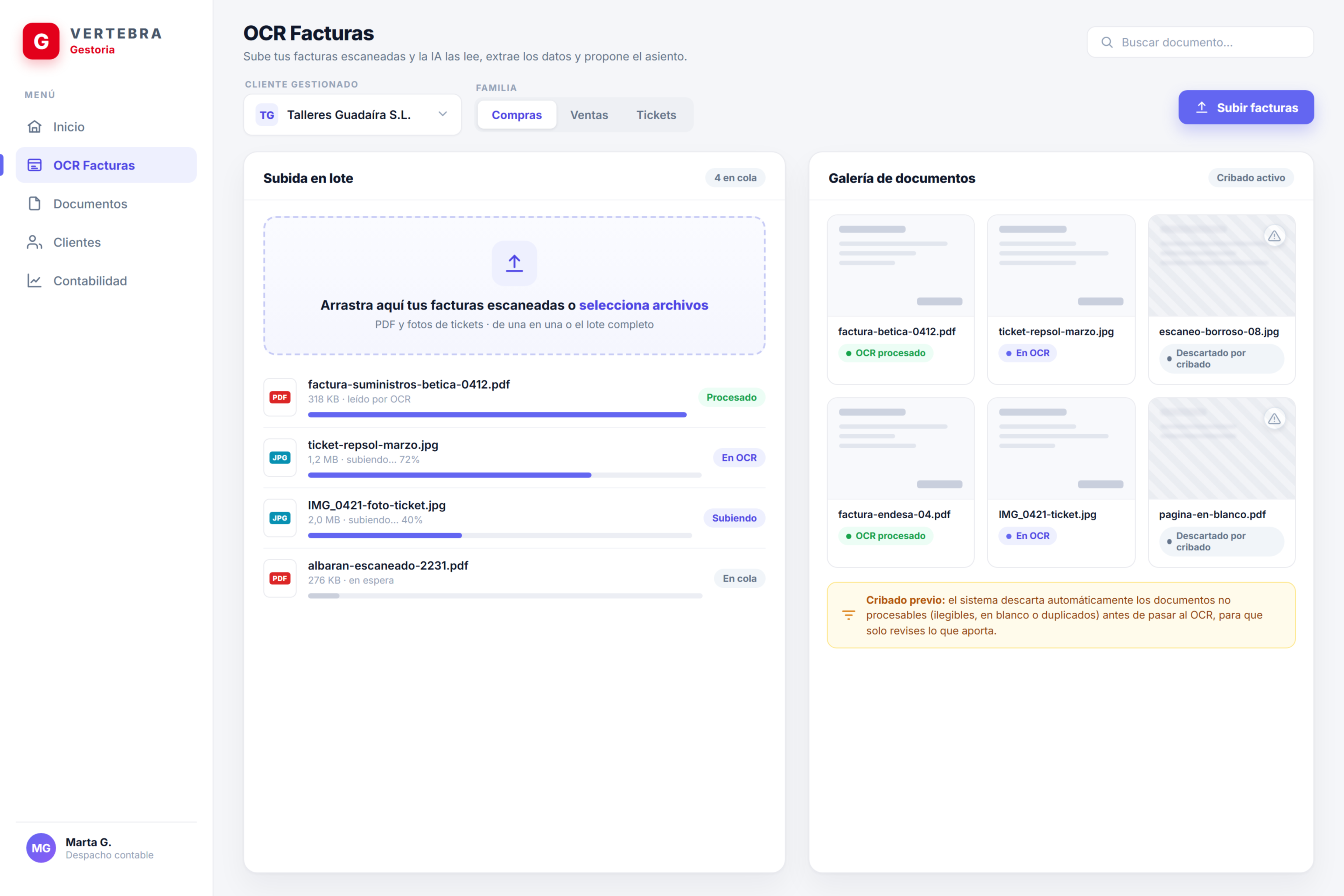The height and width of the screenshot is (896, 1344).
Task: Click Descartado por cribado on escaneo-borroso-08.jpg
Action: point(1221,359)
